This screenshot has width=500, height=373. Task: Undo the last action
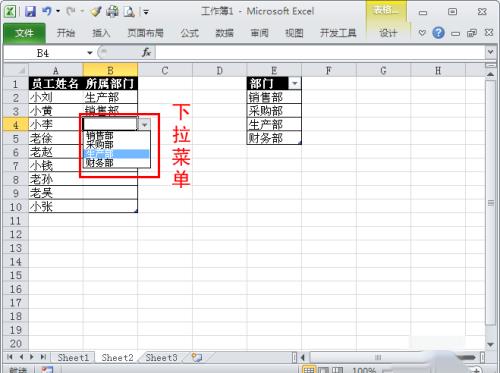coord(47,11)
